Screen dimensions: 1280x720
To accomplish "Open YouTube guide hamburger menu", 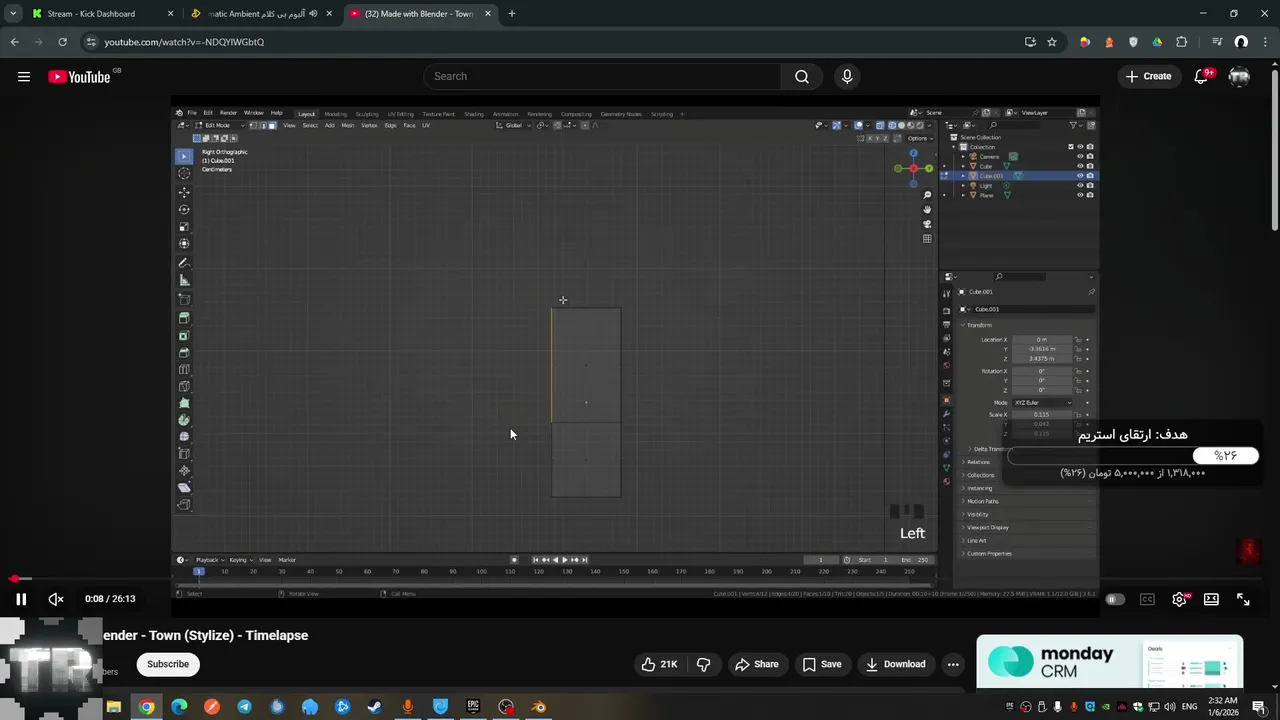I will [24, 76].
